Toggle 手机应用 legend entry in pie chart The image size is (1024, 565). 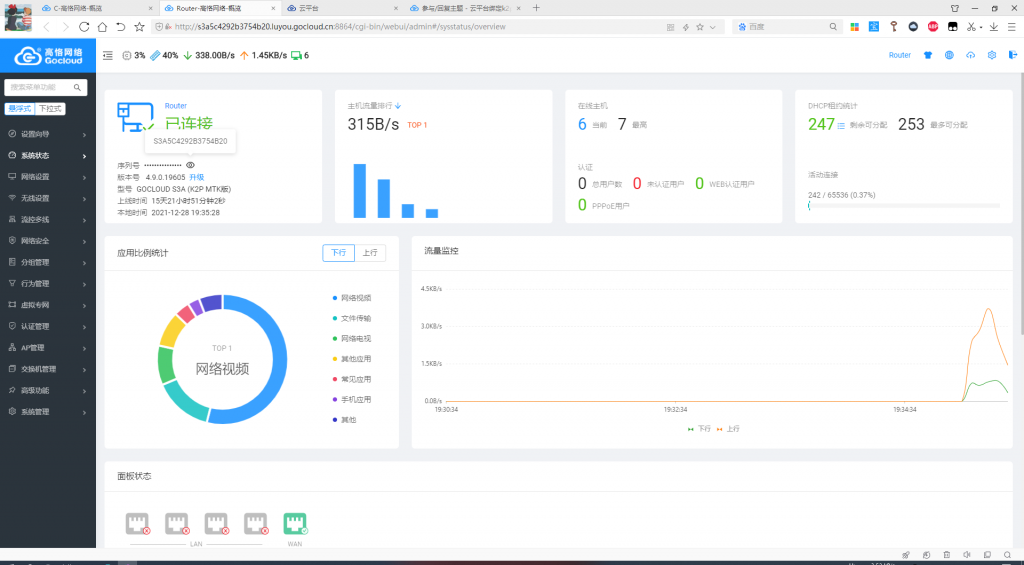pyautogui.click(x=352, y=399)
